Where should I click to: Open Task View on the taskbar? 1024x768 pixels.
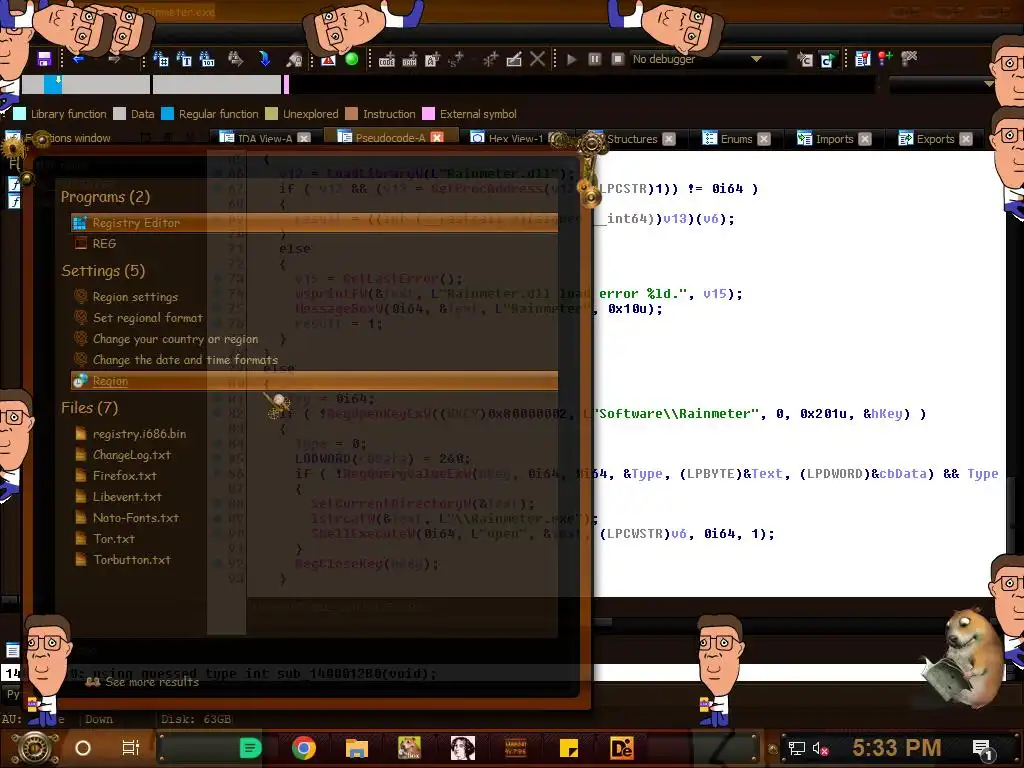click(x=131, y=748)
